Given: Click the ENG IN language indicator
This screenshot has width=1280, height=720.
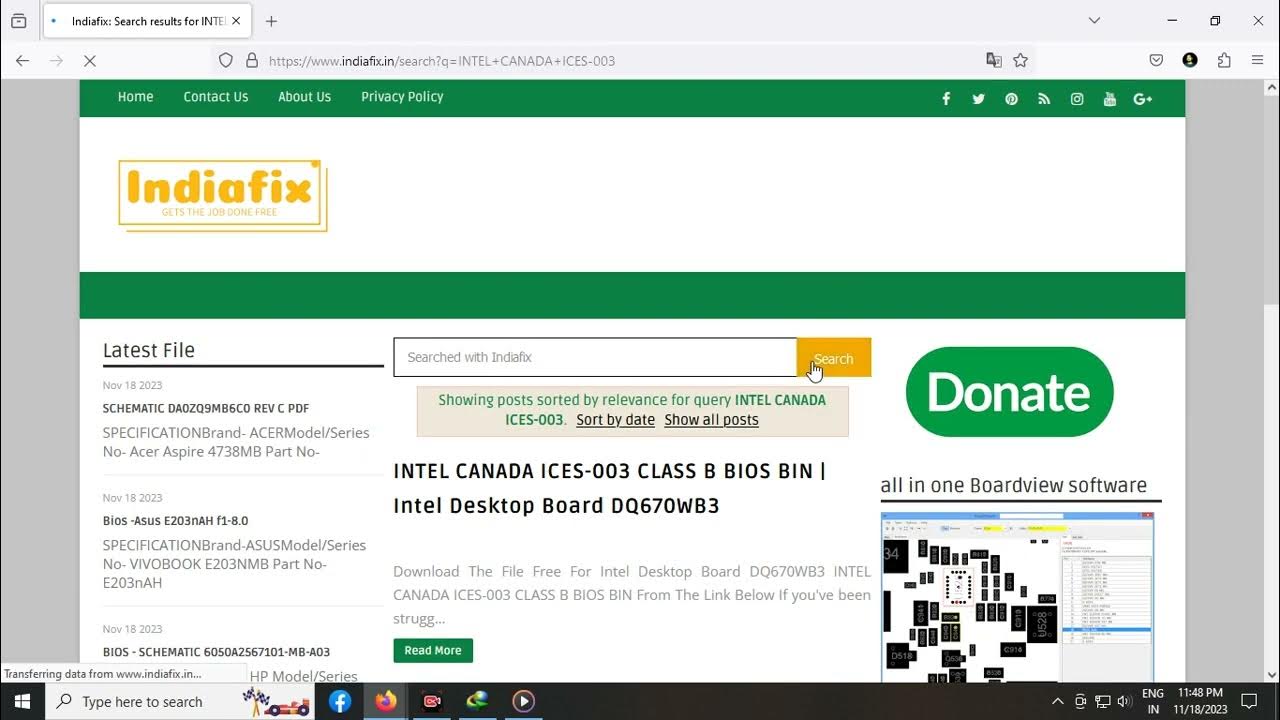Looking at the screenshot, I should point(1152,701).
